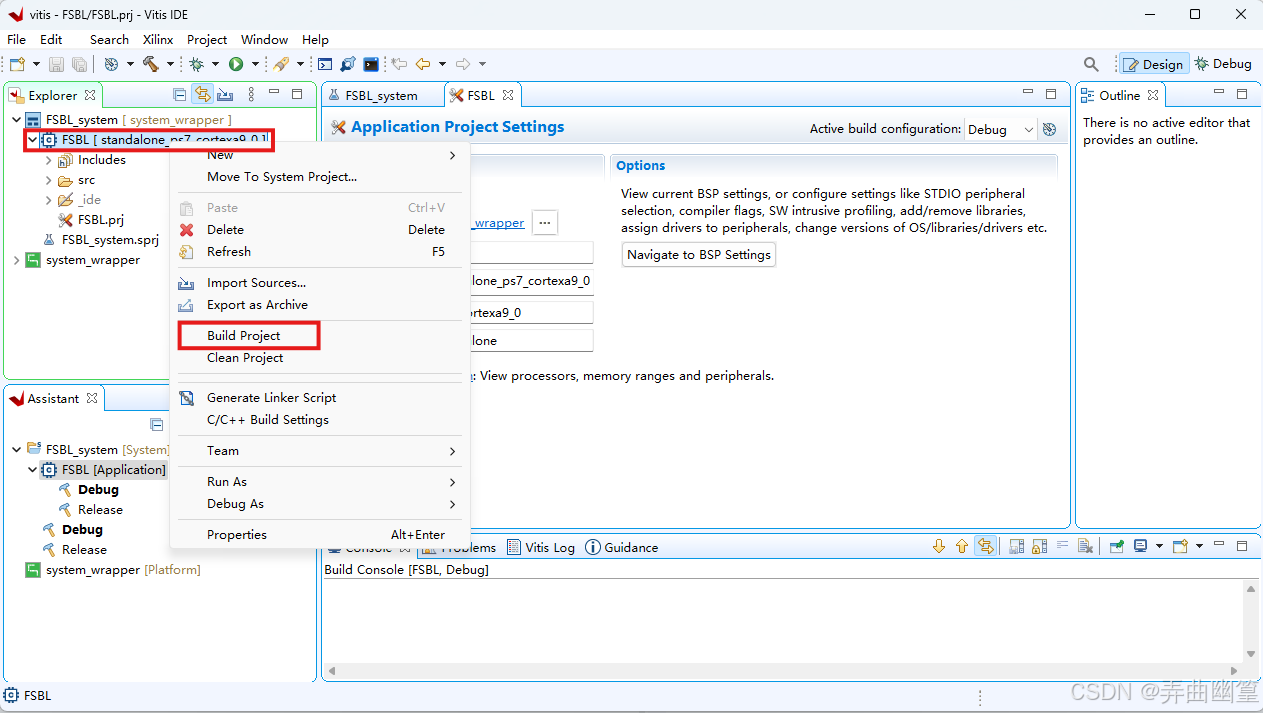Screen dimensions: 1263x713
Task: Open the Vitis Log tab
Action: click(541, 547)
